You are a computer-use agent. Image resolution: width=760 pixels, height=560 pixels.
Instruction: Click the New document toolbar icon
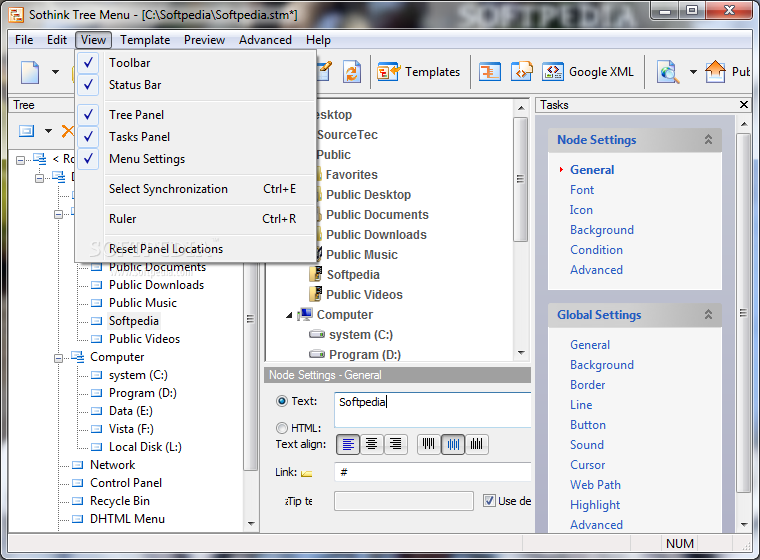click(30, 72)
